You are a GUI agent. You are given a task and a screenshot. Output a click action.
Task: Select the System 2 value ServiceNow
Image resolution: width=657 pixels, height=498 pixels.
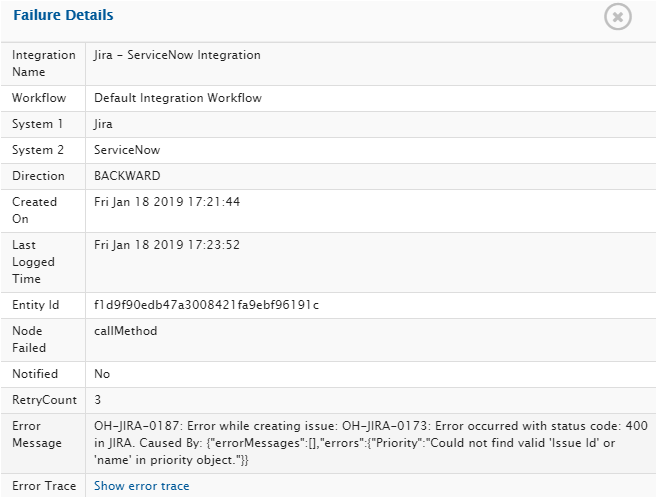click(x=126, y=150)
